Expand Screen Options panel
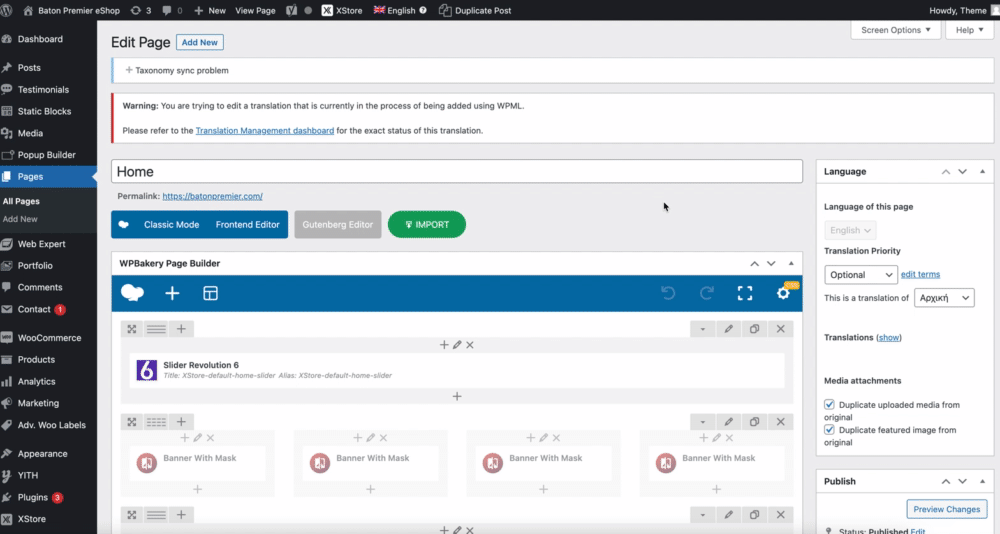 point(895,30)
